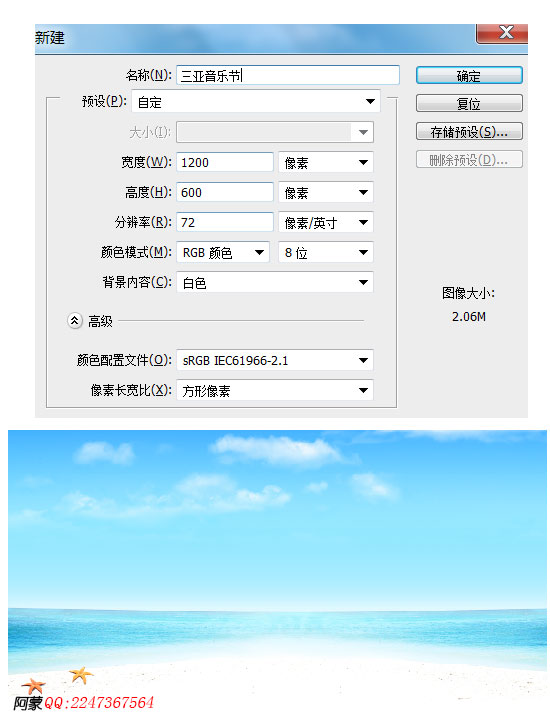550x718 pixels.
Task: Click the 2.06M image size value
Action: (468, 317)
